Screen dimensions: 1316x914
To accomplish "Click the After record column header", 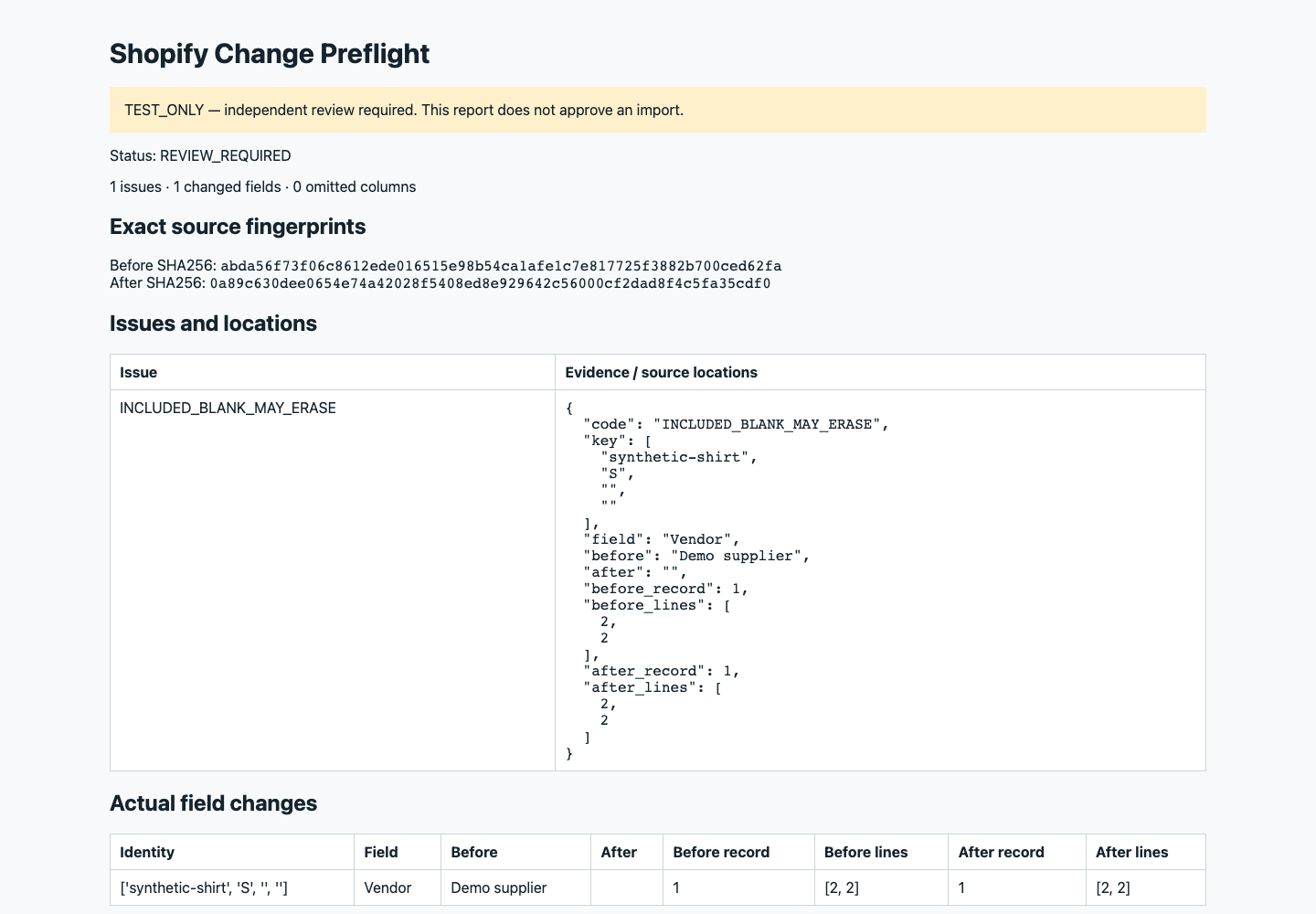I will tap(1017, 852).
